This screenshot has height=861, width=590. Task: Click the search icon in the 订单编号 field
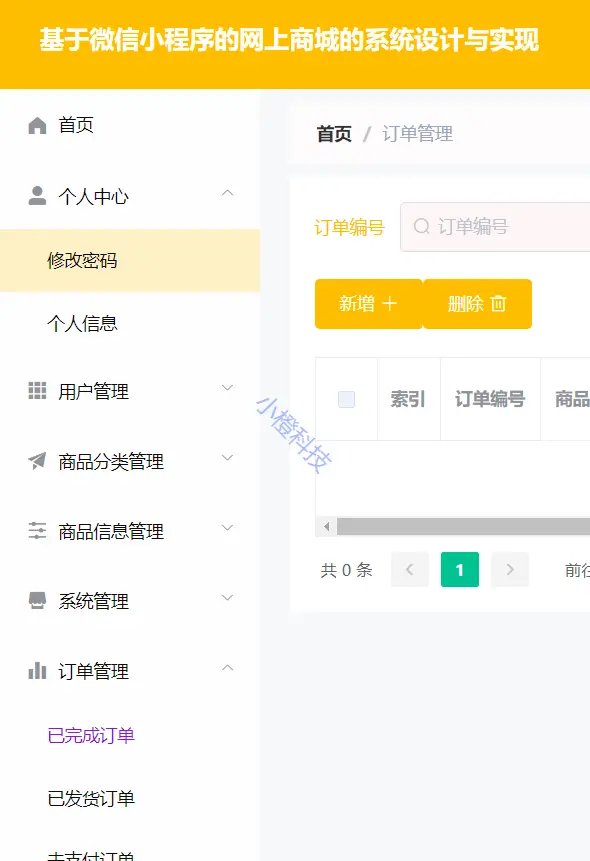pos(421,226)
